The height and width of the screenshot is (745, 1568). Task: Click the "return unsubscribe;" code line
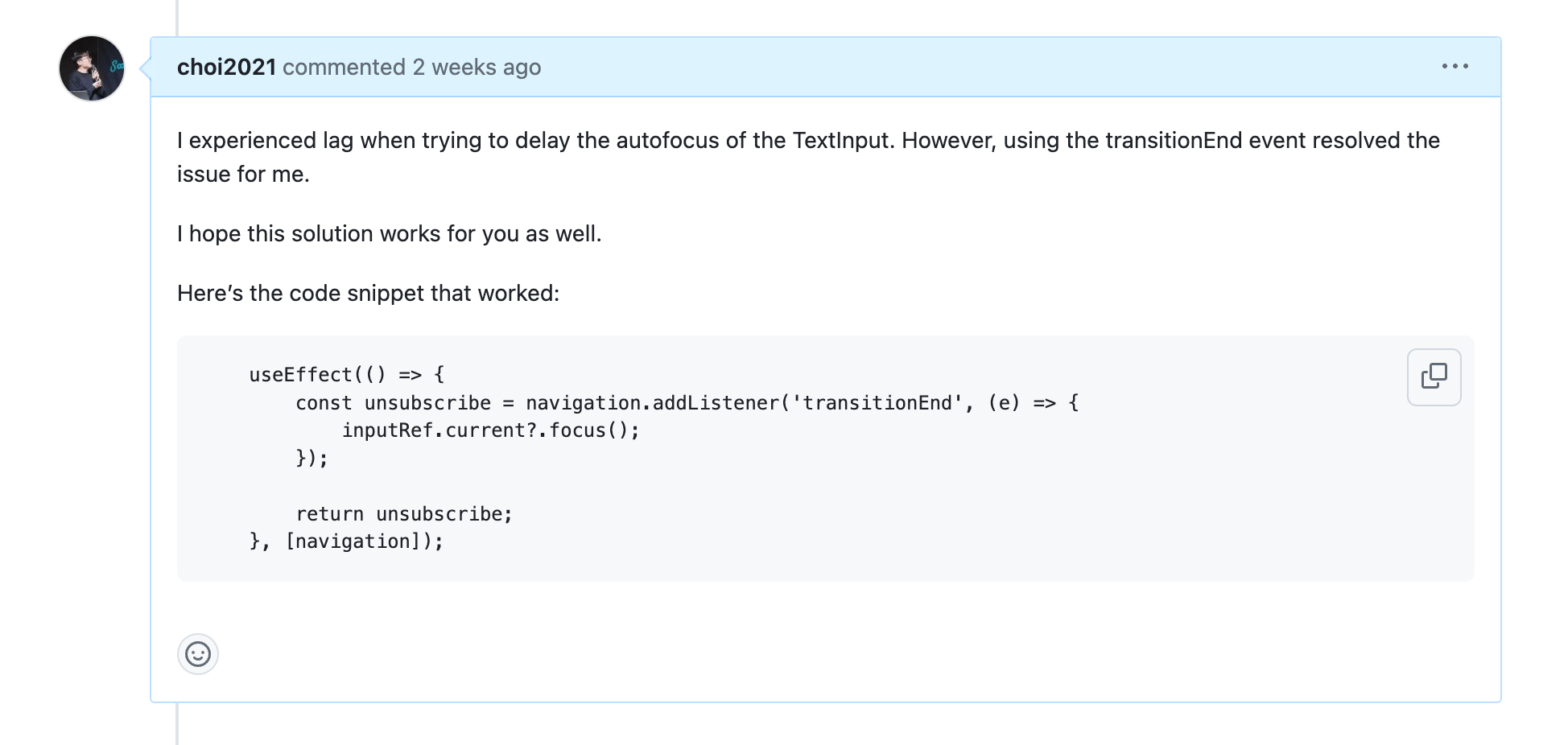coord(404,514)
